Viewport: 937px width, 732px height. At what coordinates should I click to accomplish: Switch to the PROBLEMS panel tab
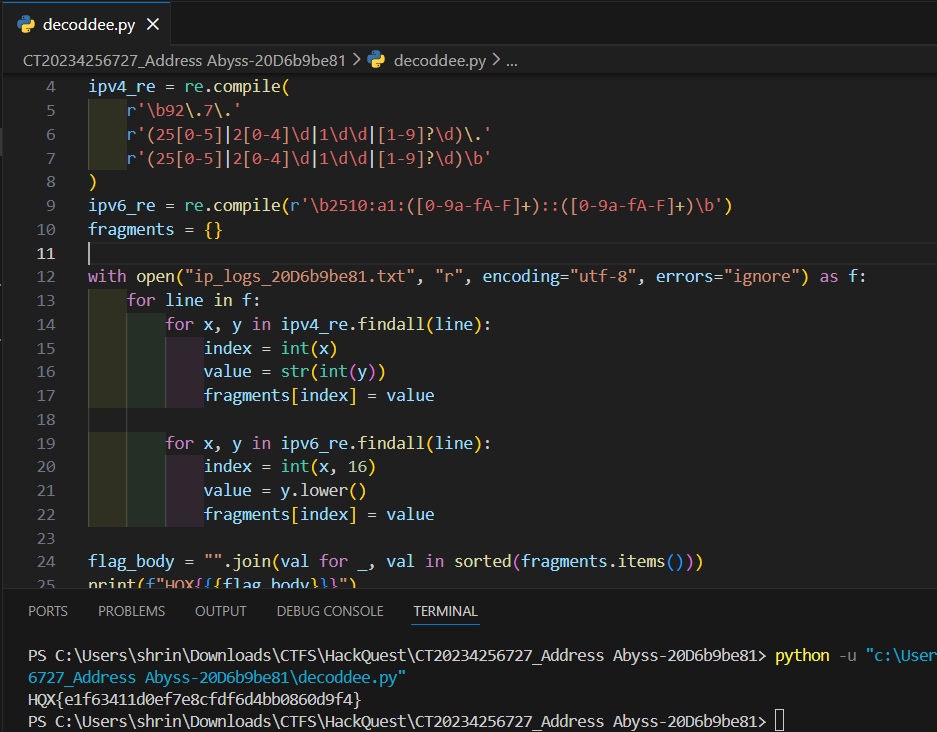click(x=131, y=611)
